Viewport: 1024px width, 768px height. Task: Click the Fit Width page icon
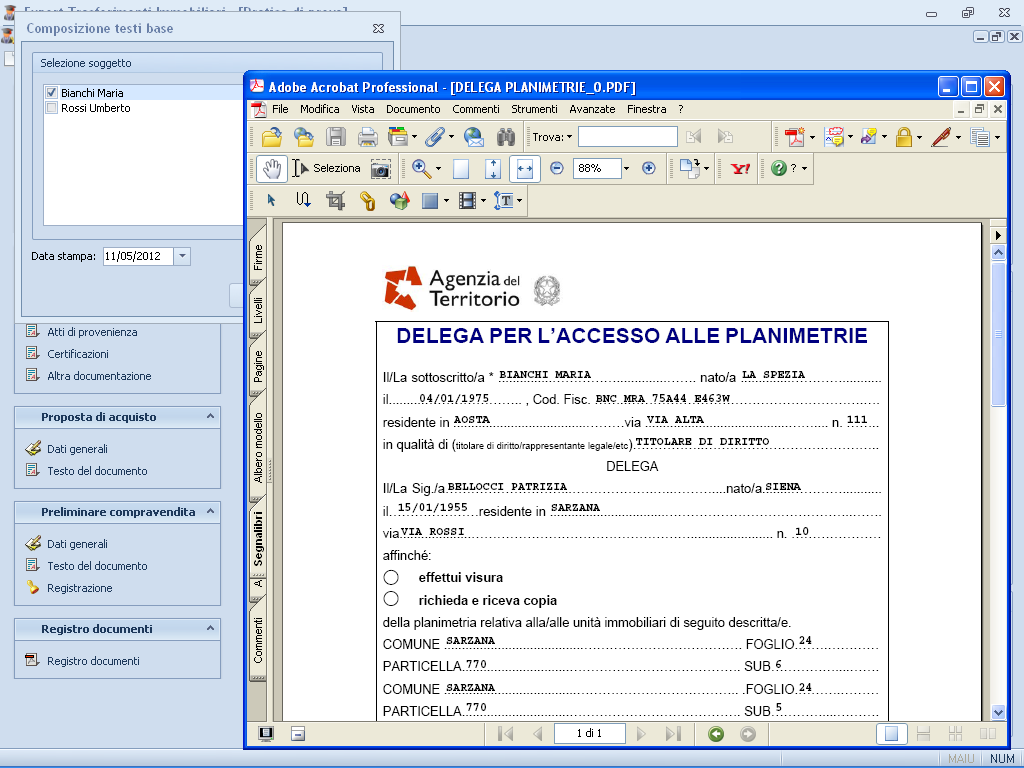click(525, 169)
